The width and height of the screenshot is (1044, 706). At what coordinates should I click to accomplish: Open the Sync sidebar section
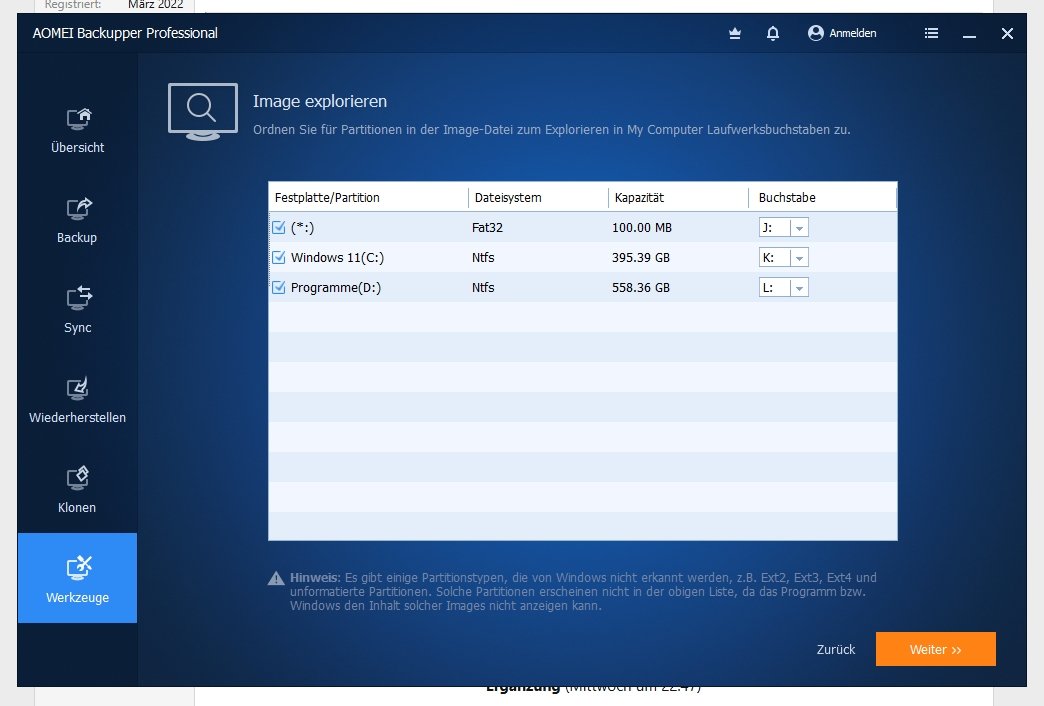click(x=77, y=310)
